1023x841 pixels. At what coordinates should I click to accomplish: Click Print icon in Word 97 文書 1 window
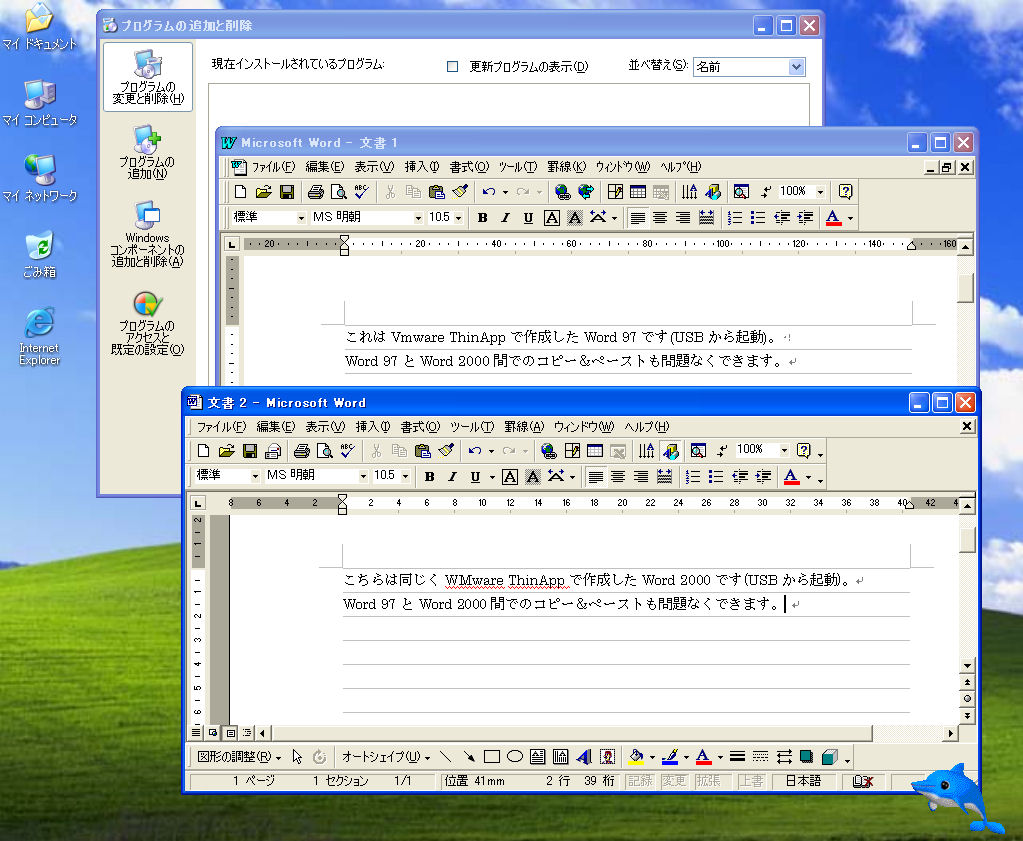tap(316, 192)
